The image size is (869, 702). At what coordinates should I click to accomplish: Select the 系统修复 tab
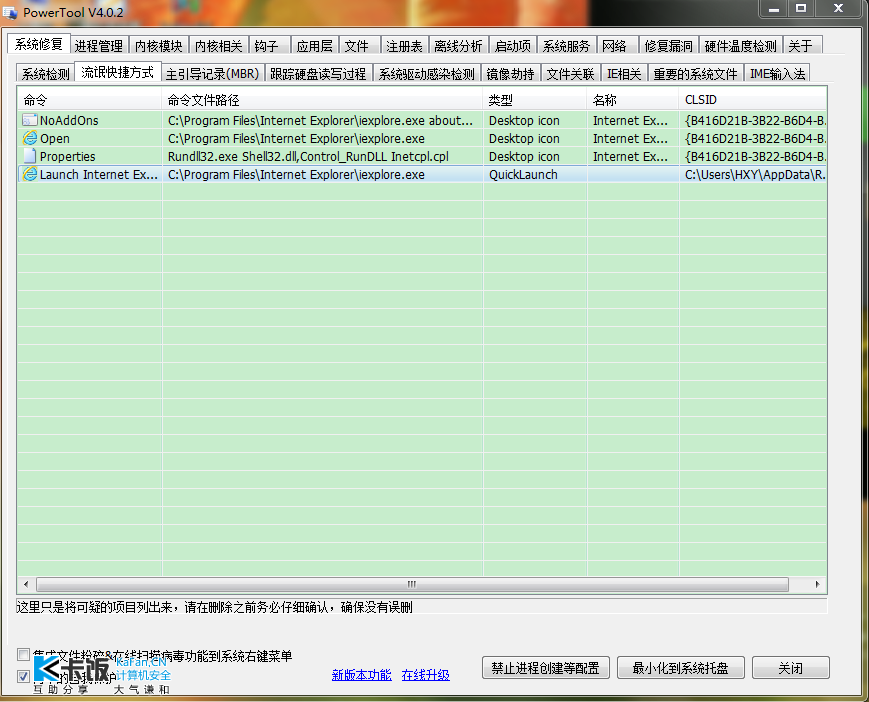point(39,44)
